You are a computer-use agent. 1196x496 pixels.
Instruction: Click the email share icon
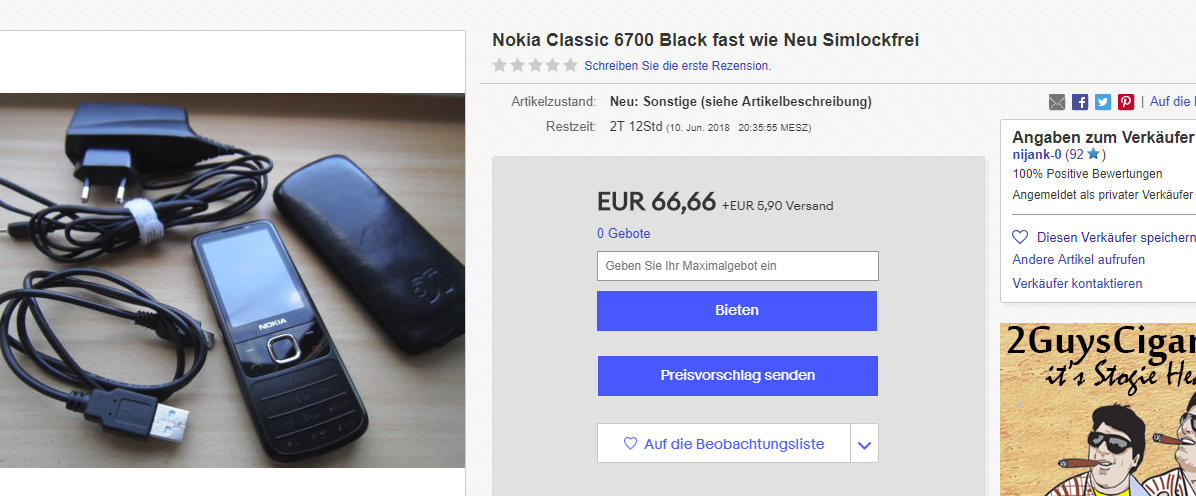1057,102
